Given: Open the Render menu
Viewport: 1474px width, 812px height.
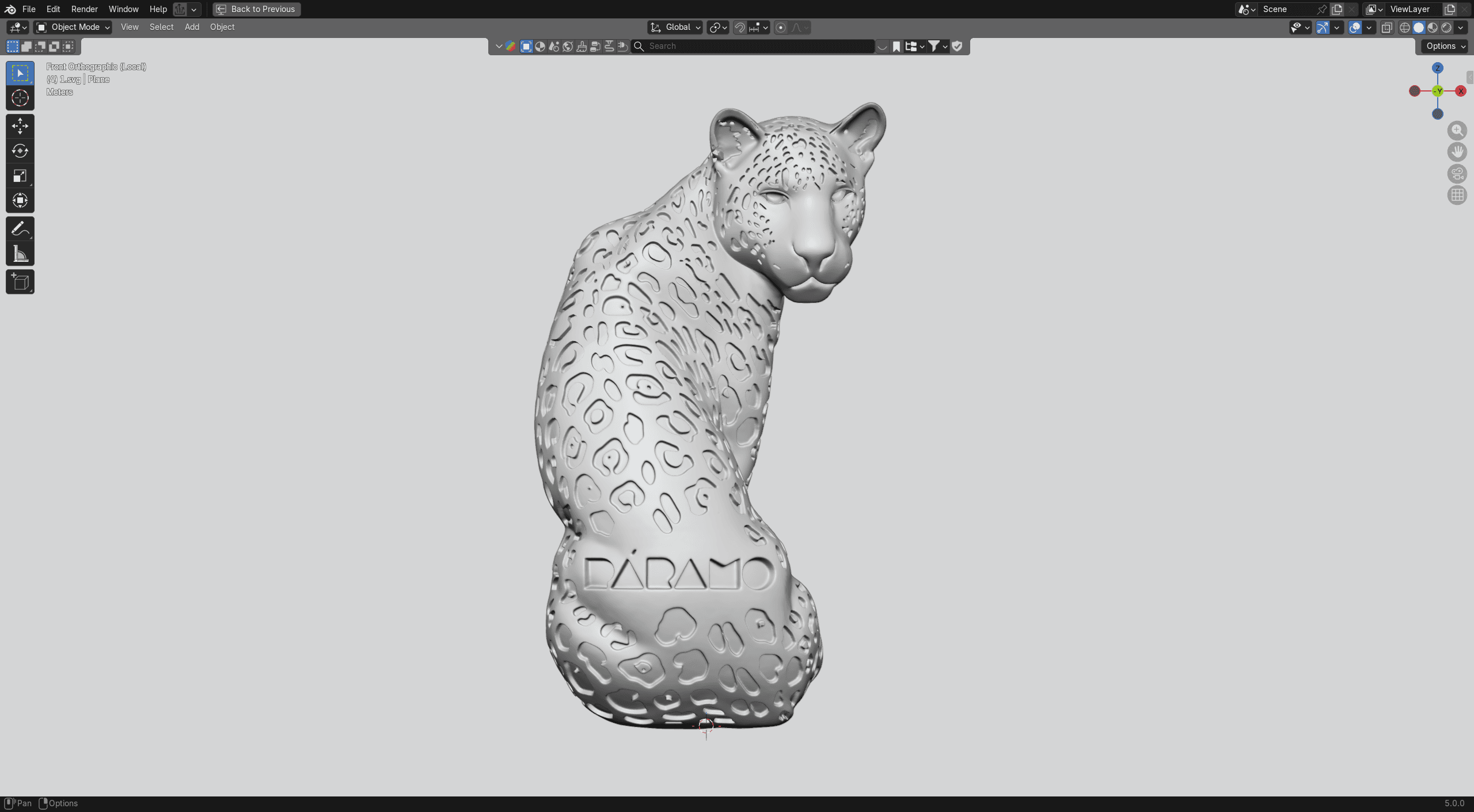Looking at the screenshot, I should (84, 9).
